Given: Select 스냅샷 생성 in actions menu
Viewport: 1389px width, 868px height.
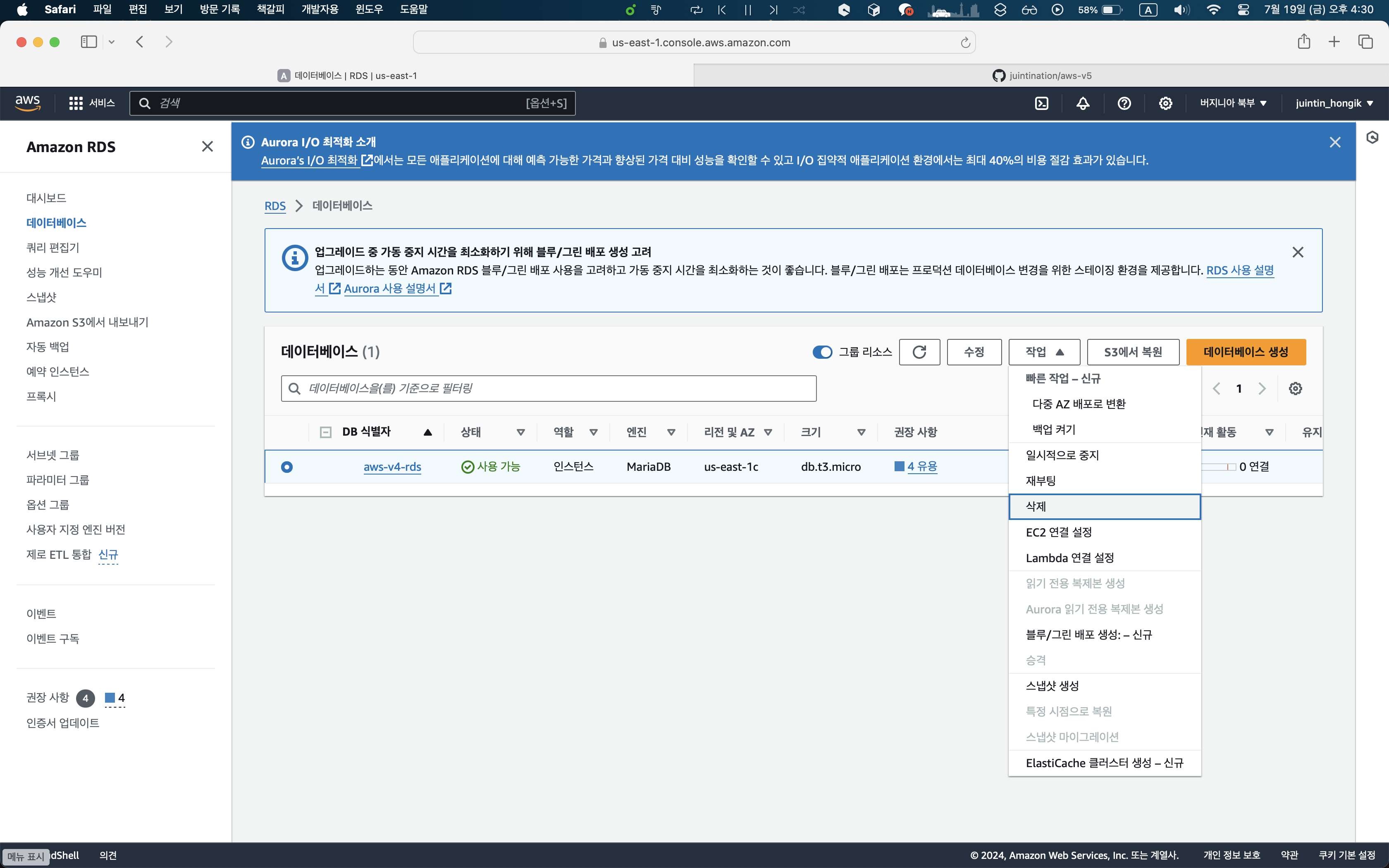Looking at the screenshot, I should click(1052, 685).
